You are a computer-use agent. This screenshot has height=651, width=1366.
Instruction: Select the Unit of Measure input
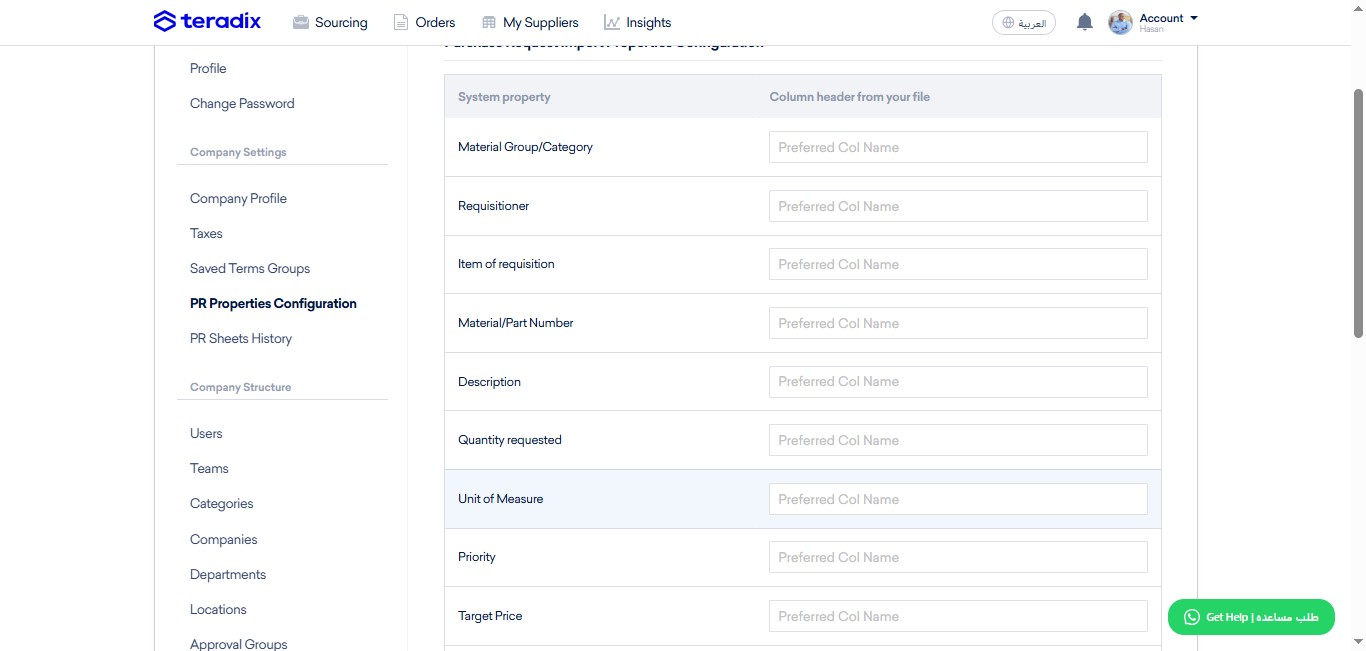click(x=958, y=499)
